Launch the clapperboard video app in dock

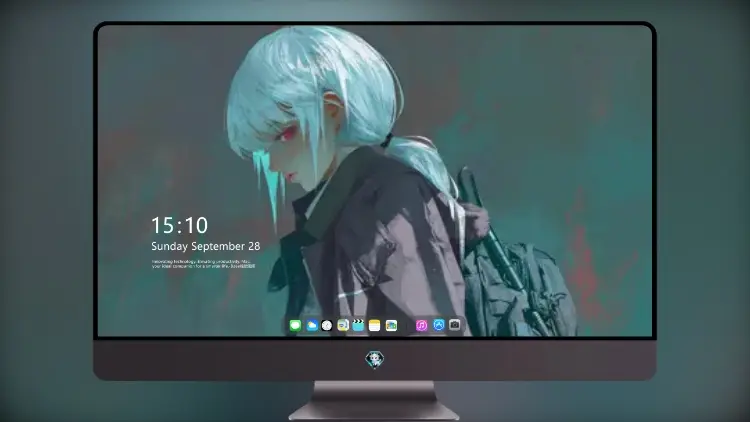coord(358,326)
